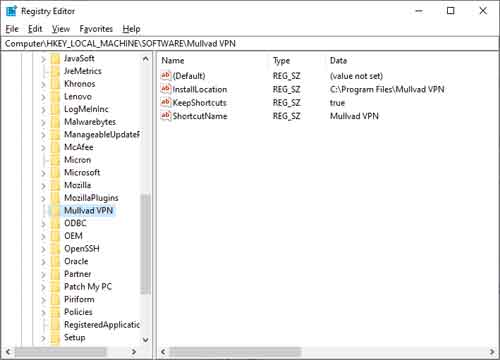Viewport: 500px width, 360px height.
Task: Select the OpenSSH key label
Action: [82, 249]
